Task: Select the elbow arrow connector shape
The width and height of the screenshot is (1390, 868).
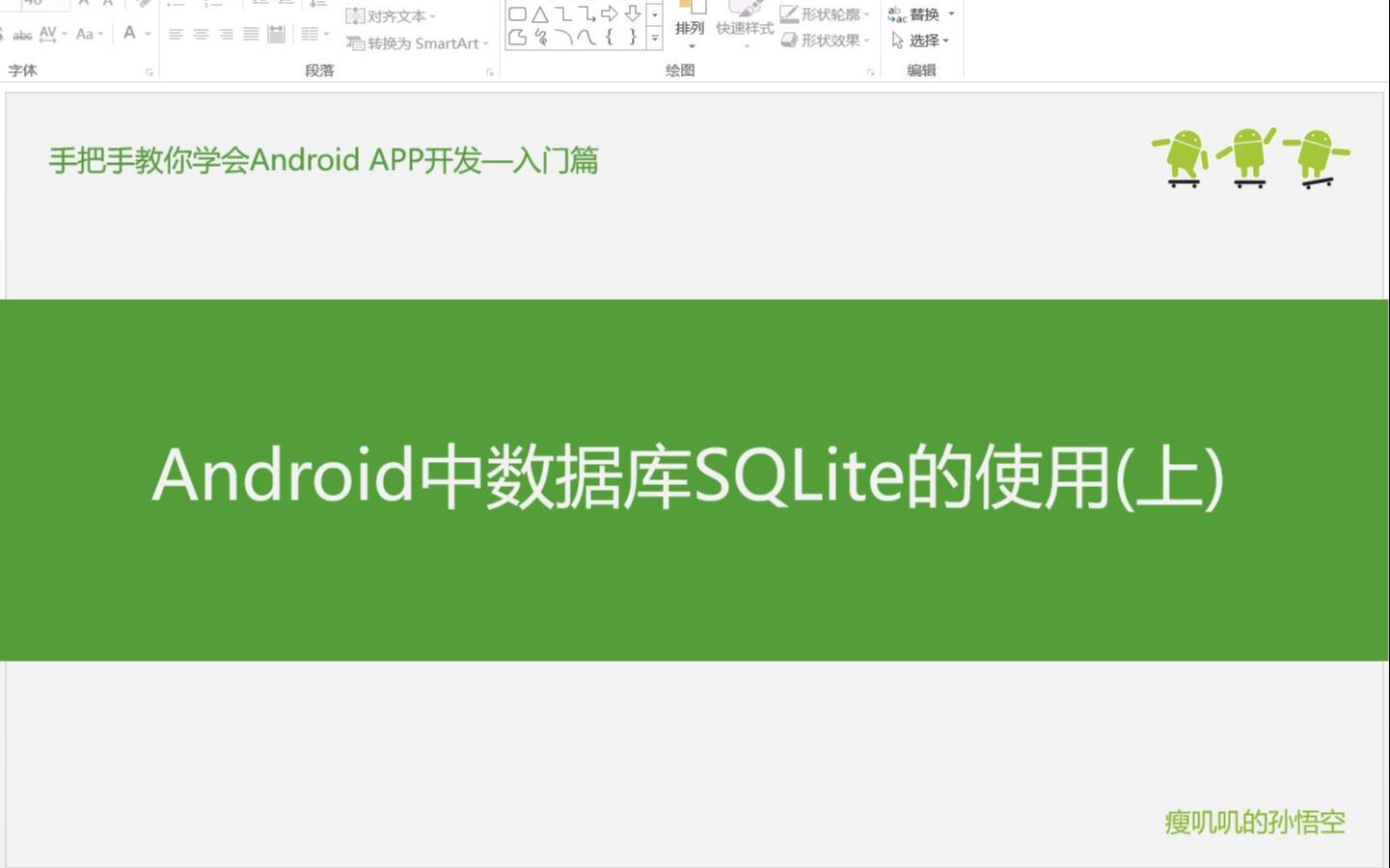Action: 586,14
